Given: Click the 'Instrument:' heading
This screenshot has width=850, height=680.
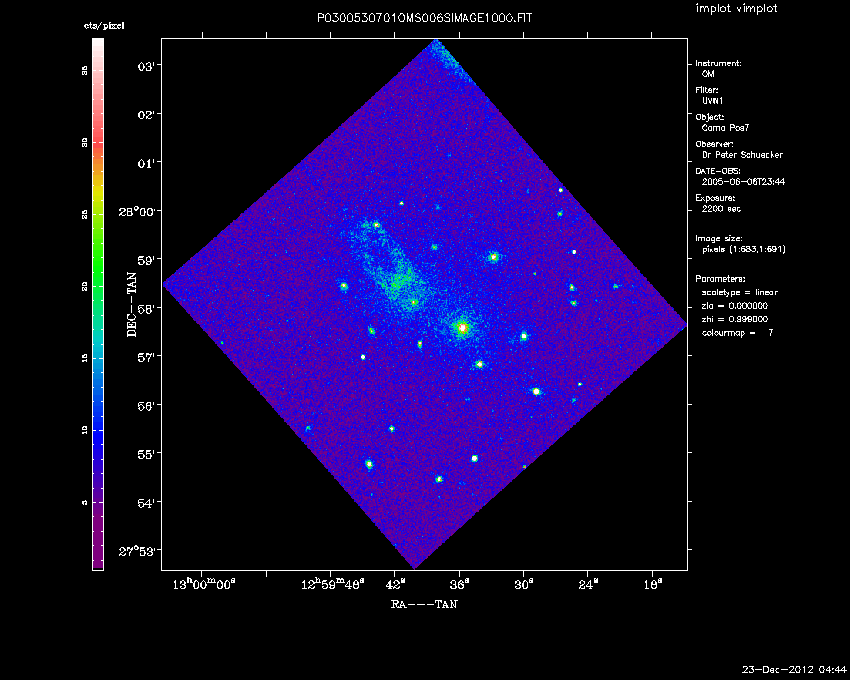Looking at the screenshot, I should click(x=718, y=63).
